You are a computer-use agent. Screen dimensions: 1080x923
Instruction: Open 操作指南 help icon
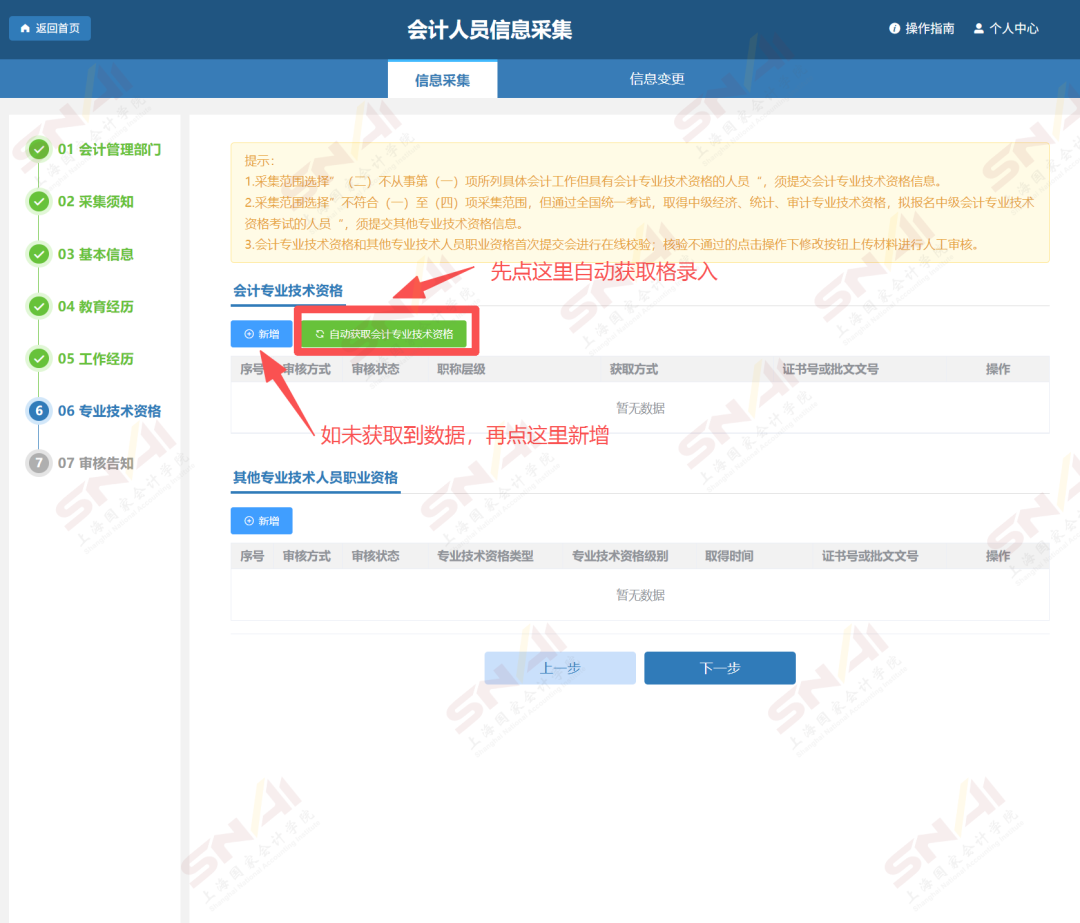[x=894, y=29]
